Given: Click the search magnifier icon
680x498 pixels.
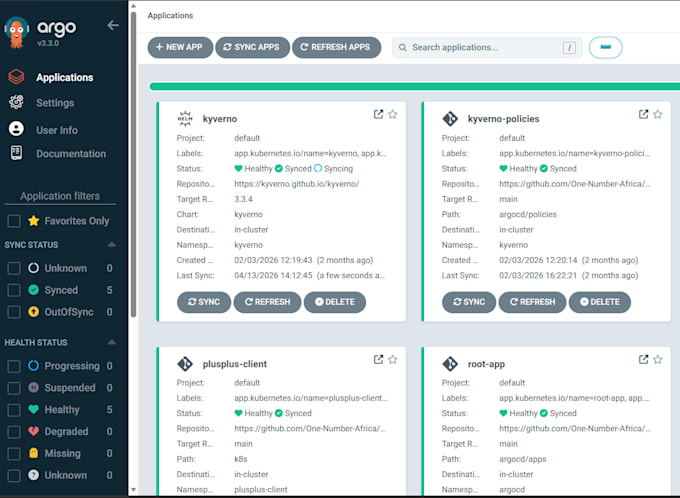Looking at the screenshot, I should (402, 47).
